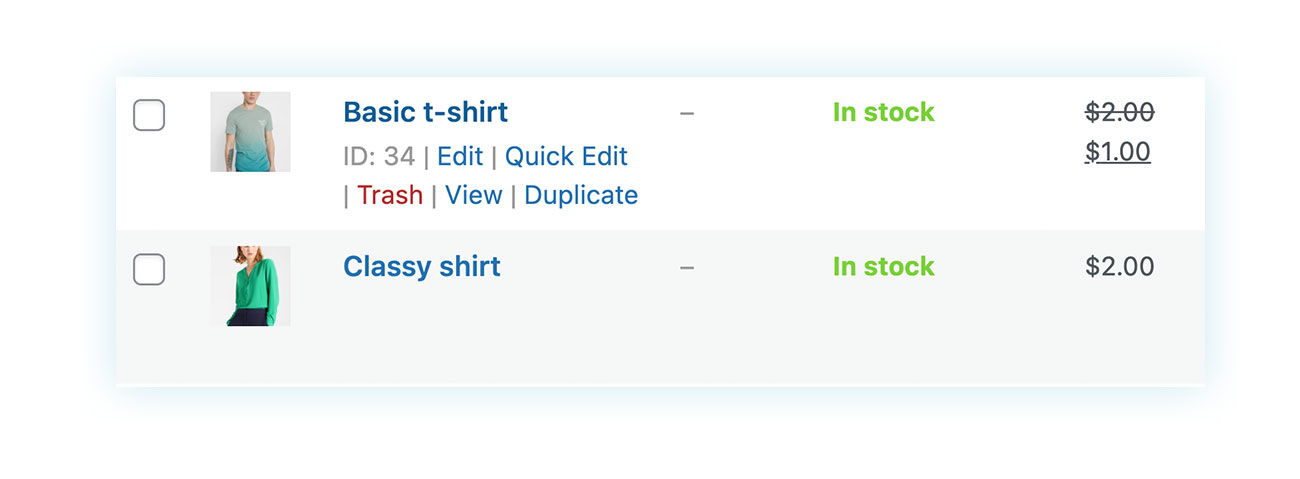Image resolution: width=1300 pixels, height=479 pixels.
Task: View the Basic t-shirt product page
Action: coord(473,195)
